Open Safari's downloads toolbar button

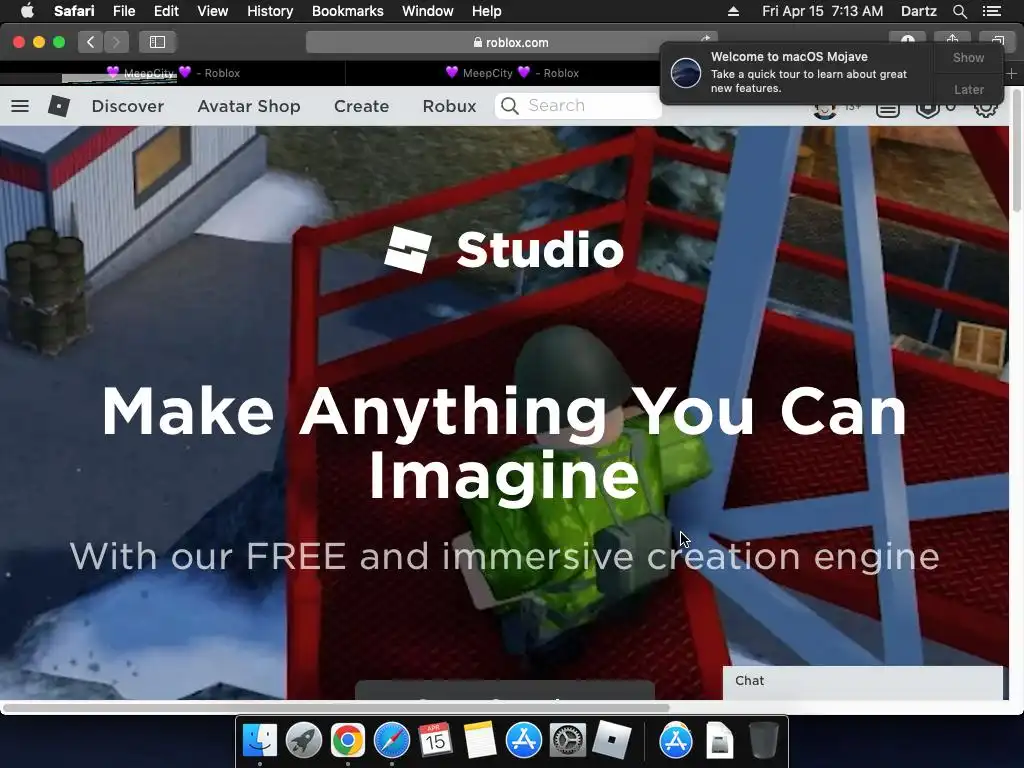click(x=908, y=39)
